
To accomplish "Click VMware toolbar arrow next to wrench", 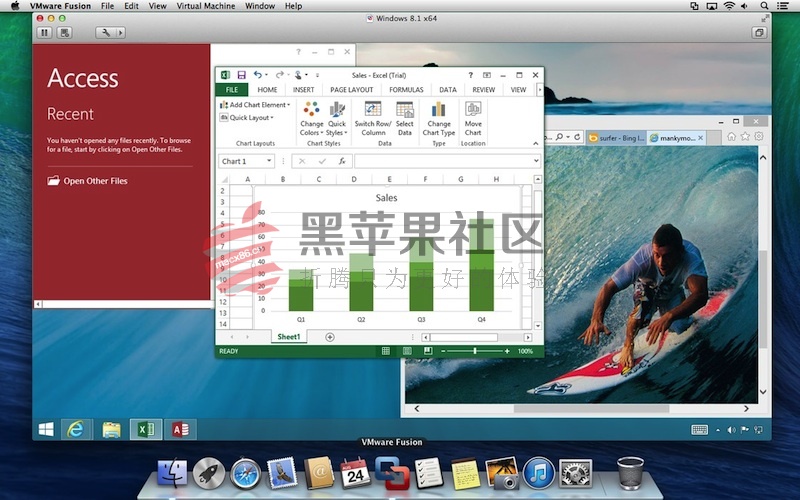I will 120,33.
